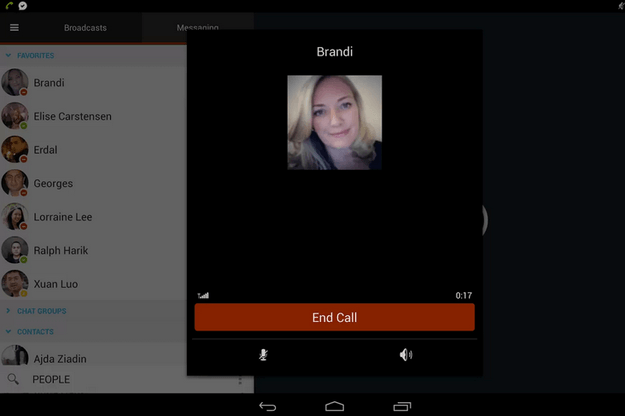
Task: Click Favorites section header label
Action: click(35, 55)
